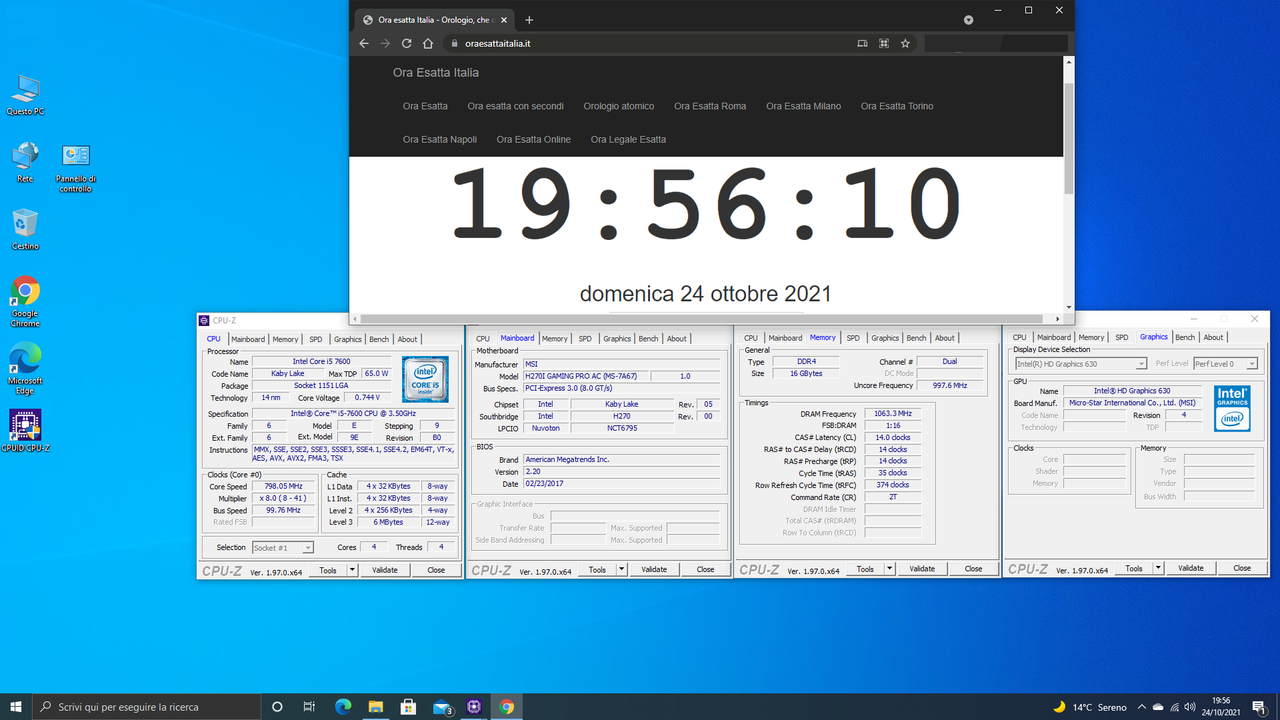
Task: Expand Tools arrow in CPU-Z Graphics window
Action: click(x=1158, y=568)
